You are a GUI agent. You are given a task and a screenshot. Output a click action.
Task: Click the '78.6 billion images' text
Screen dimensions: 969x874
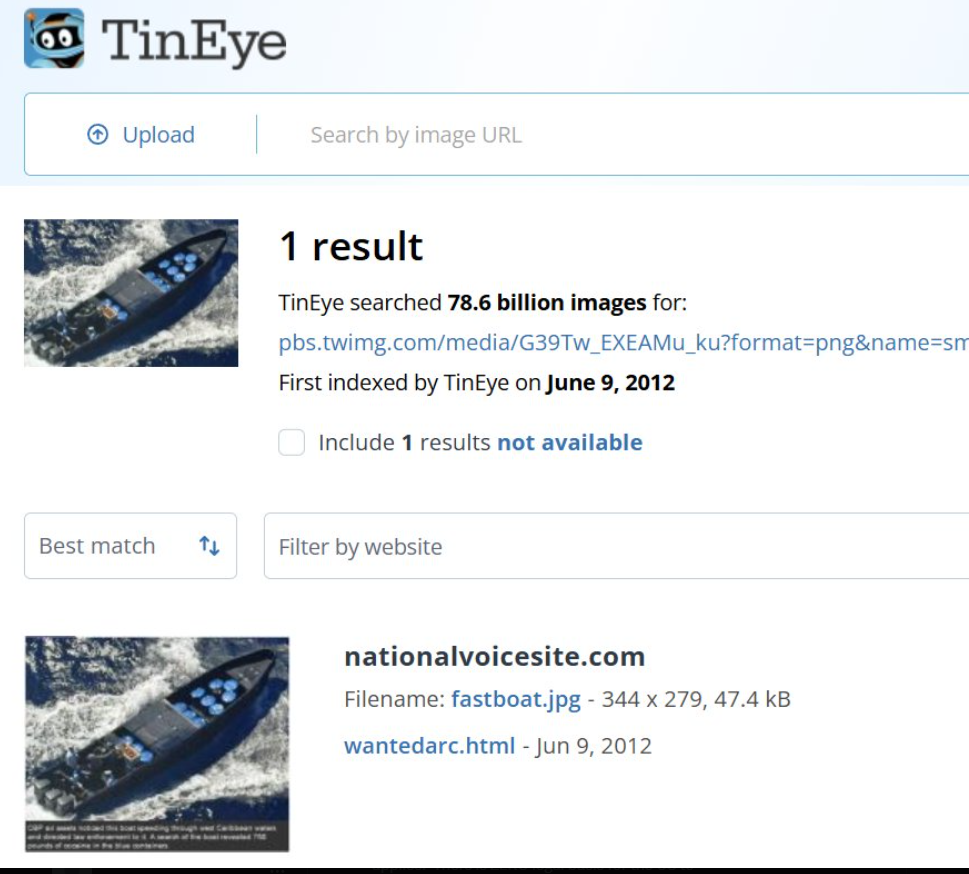click(x=547, y=303)
